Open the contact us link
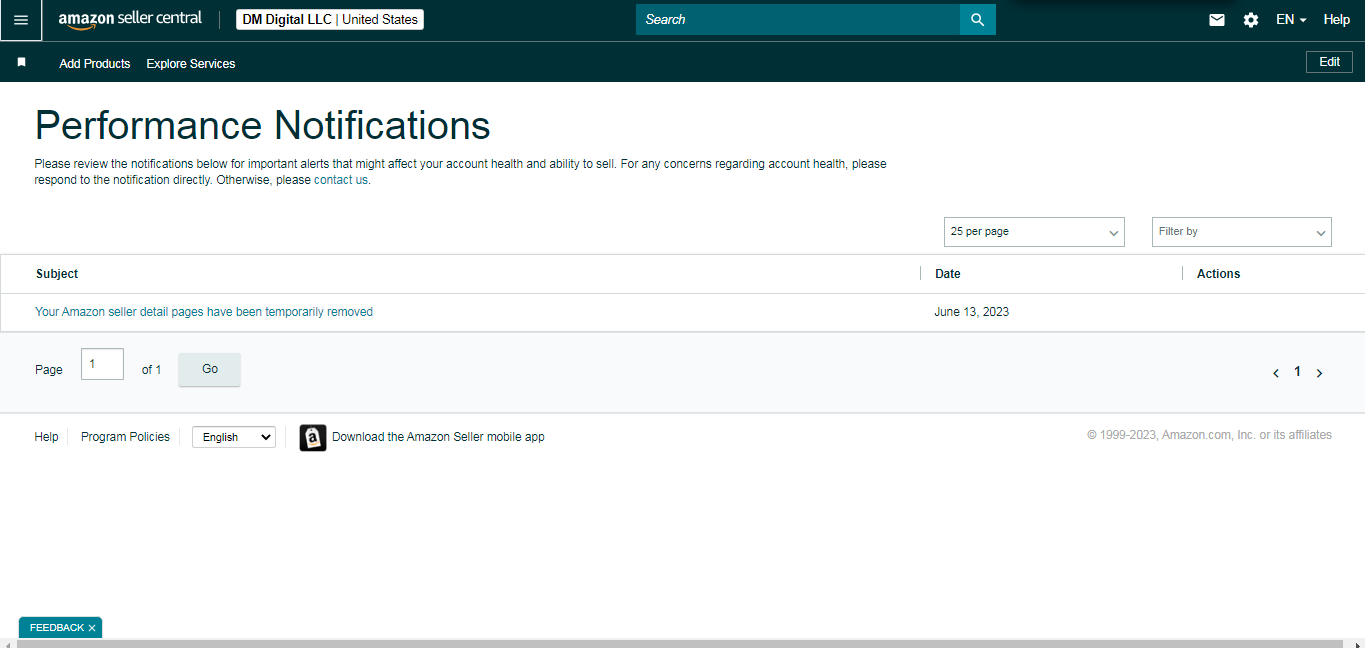 (341, 180)
